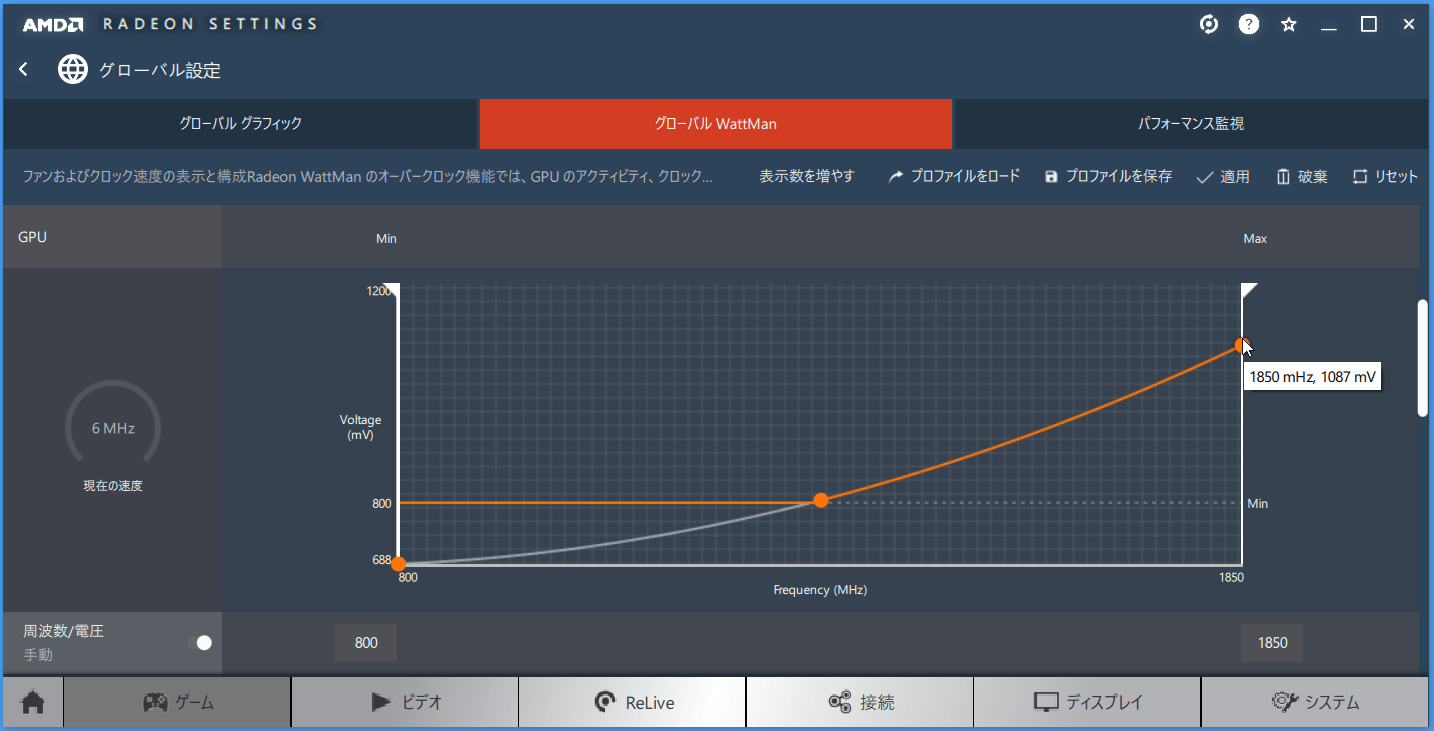
Task: Switch to パフォーマンス監視 tab
Action: (x=1191, y=124)
